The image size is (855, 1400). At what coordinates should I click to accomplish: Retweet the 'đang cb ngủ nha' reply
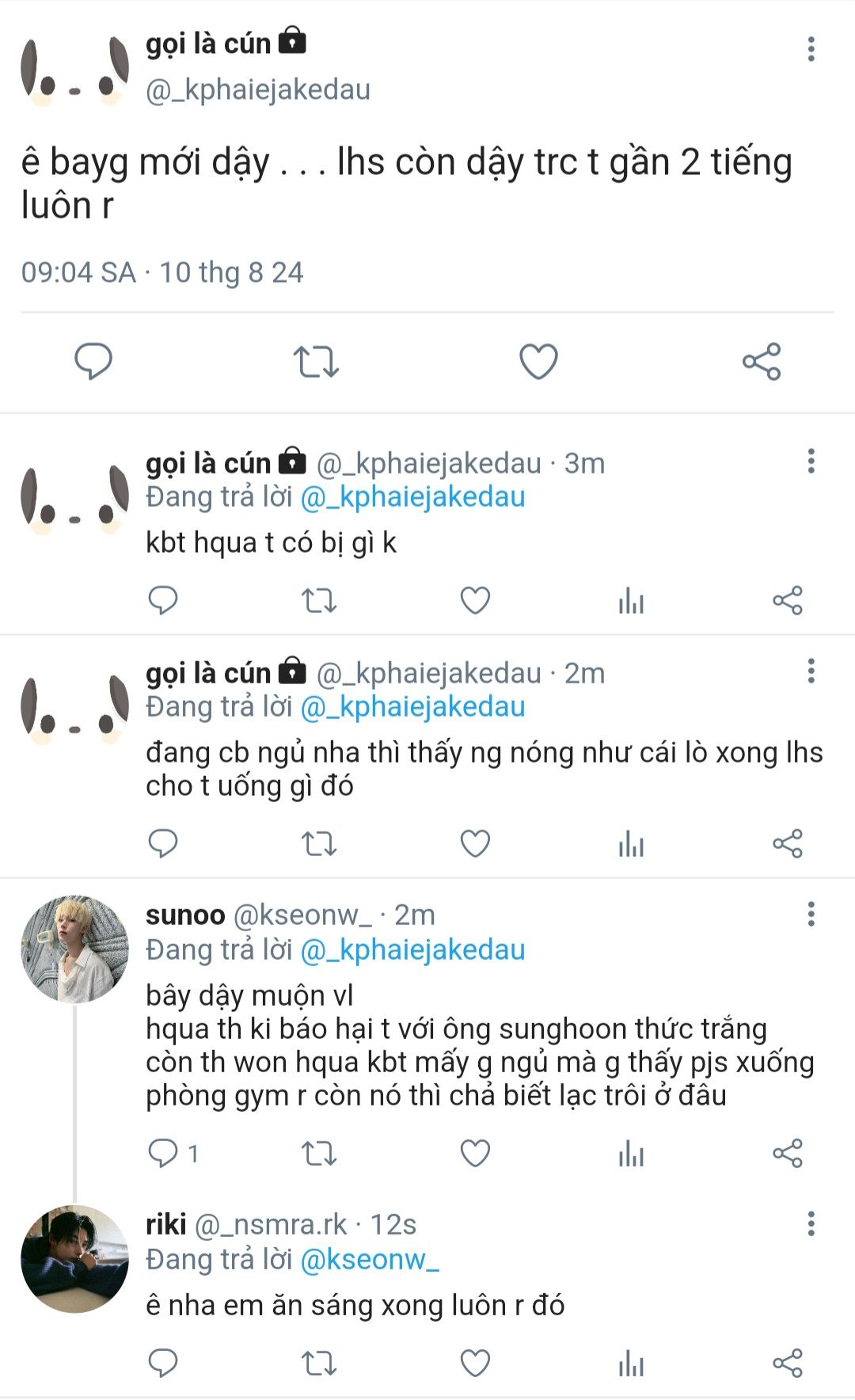coord(319,844)
